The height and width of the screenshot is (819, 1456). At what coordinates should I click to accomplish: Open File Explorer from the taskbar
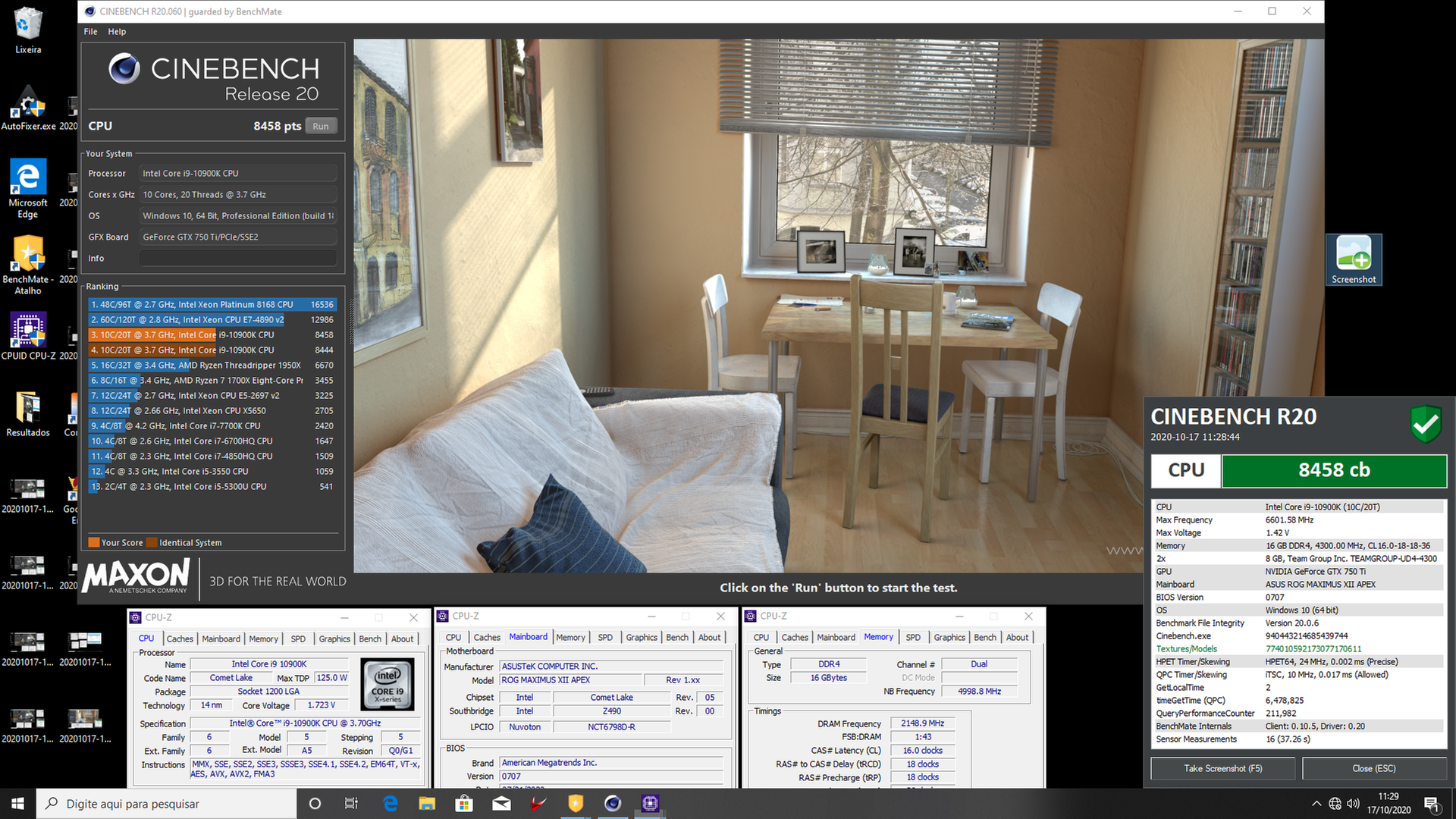click(427, 803)
